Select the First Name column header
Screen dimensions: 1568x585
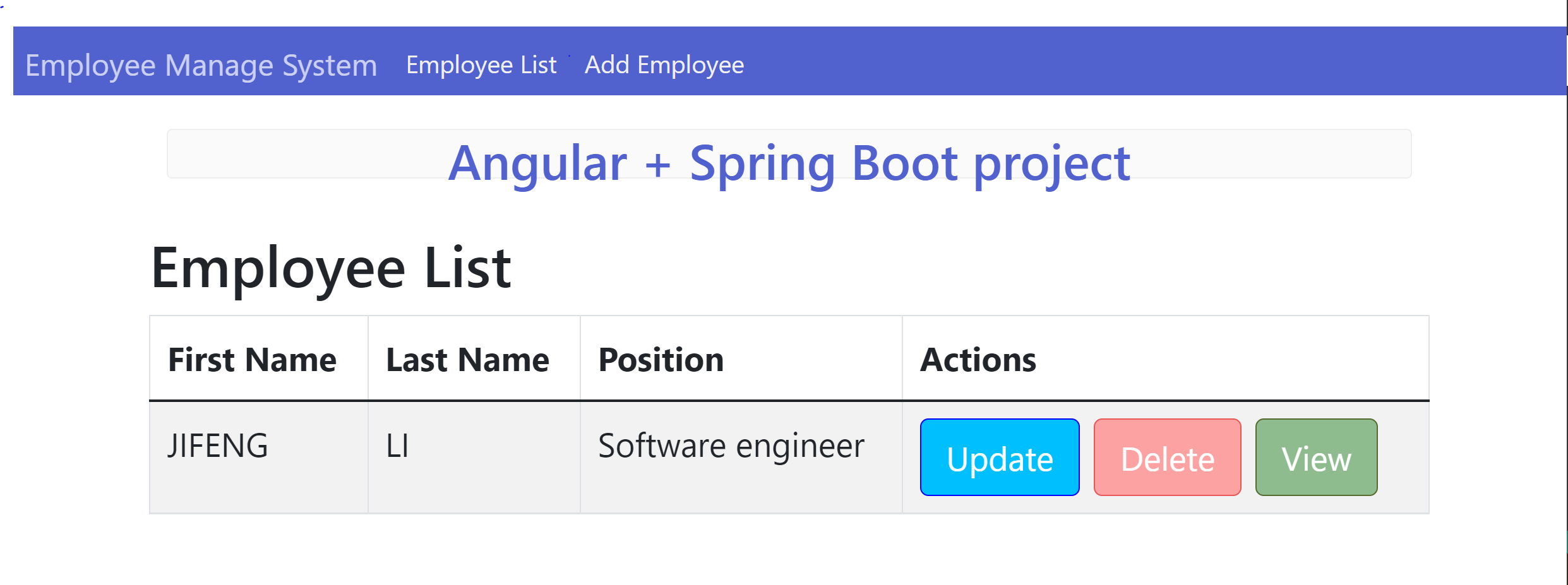tap(252, 358)
